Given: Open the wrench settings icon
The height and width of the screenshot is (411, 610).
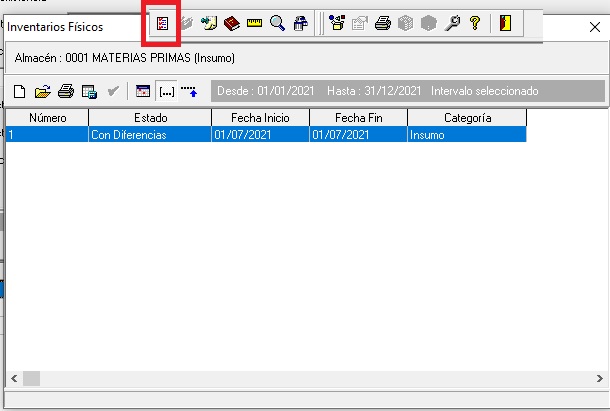Looking at the screenshot, I should [452, 23].
